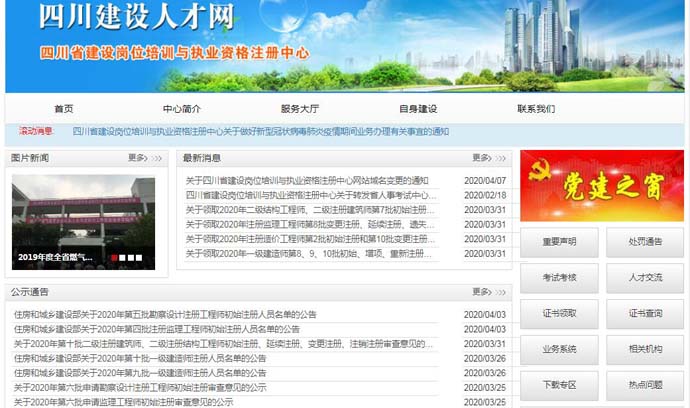Select 自身建设 navigation item
Viewport: 690px width, 408px height.
tap(418, 109)
